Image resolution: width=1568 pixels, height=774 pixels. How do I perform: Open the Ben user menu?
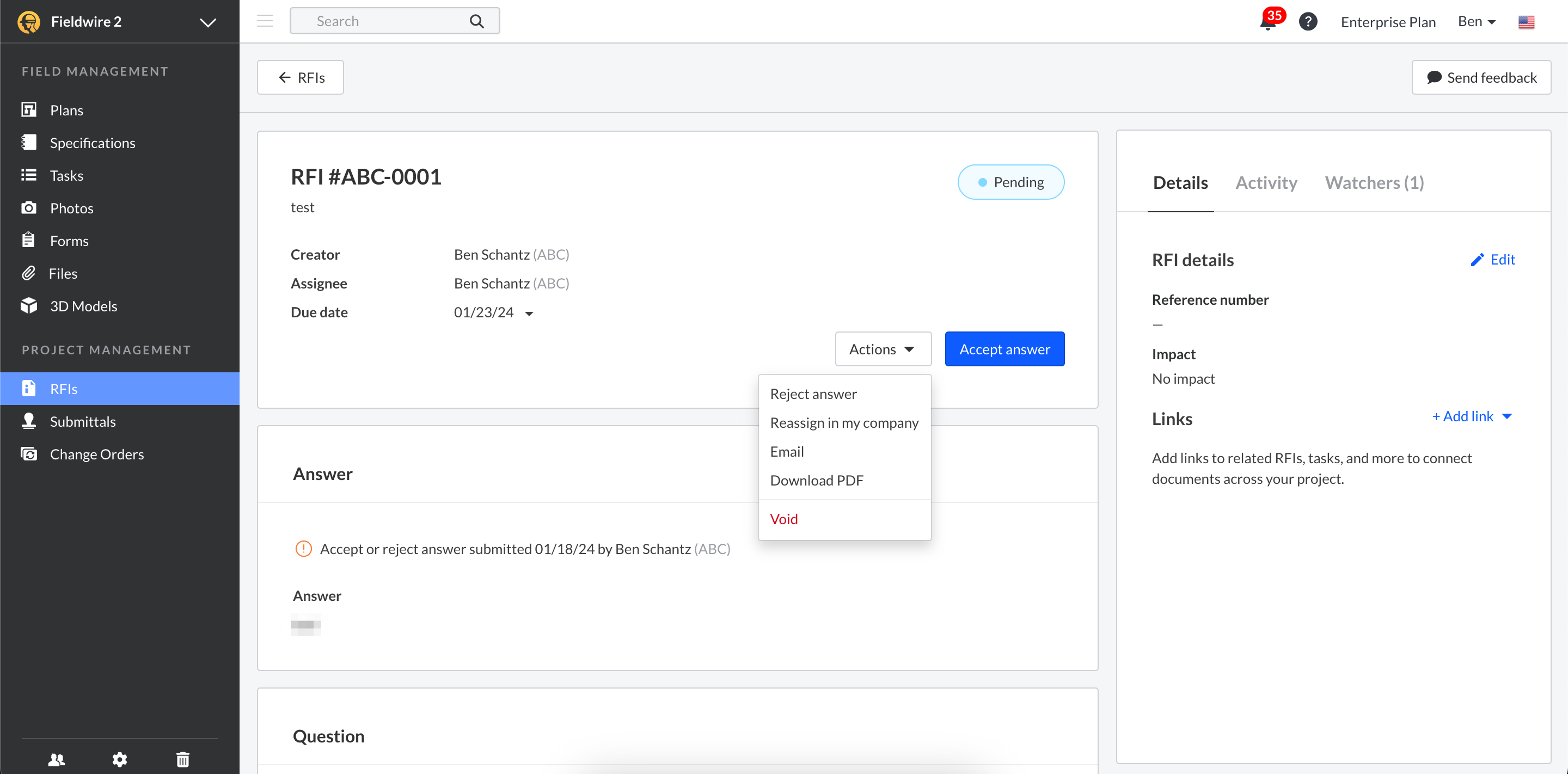pyautogui.click(x=1476, y=22)
